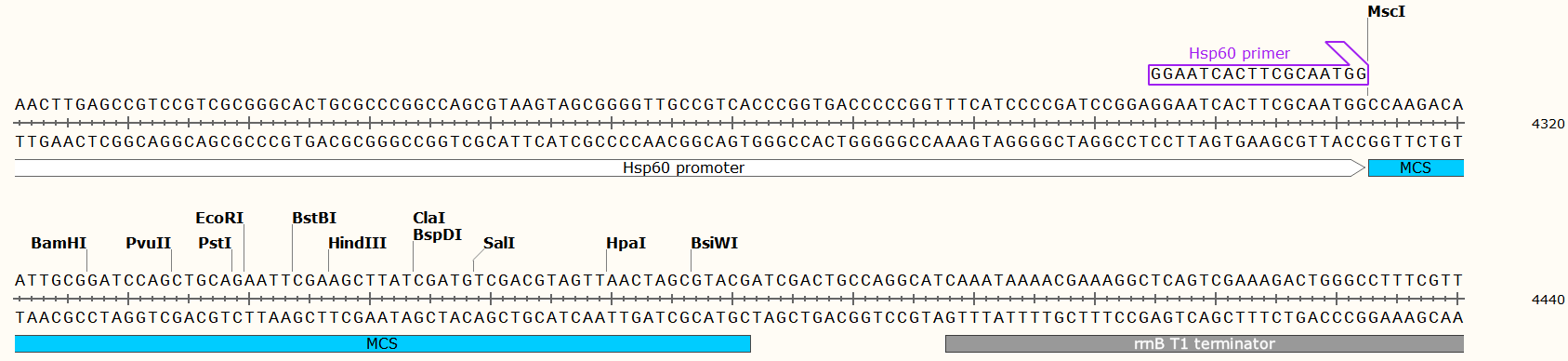Select the BstBI enzyme label
The width and height of the screenshot is (1568, 361).
[314, 218]
